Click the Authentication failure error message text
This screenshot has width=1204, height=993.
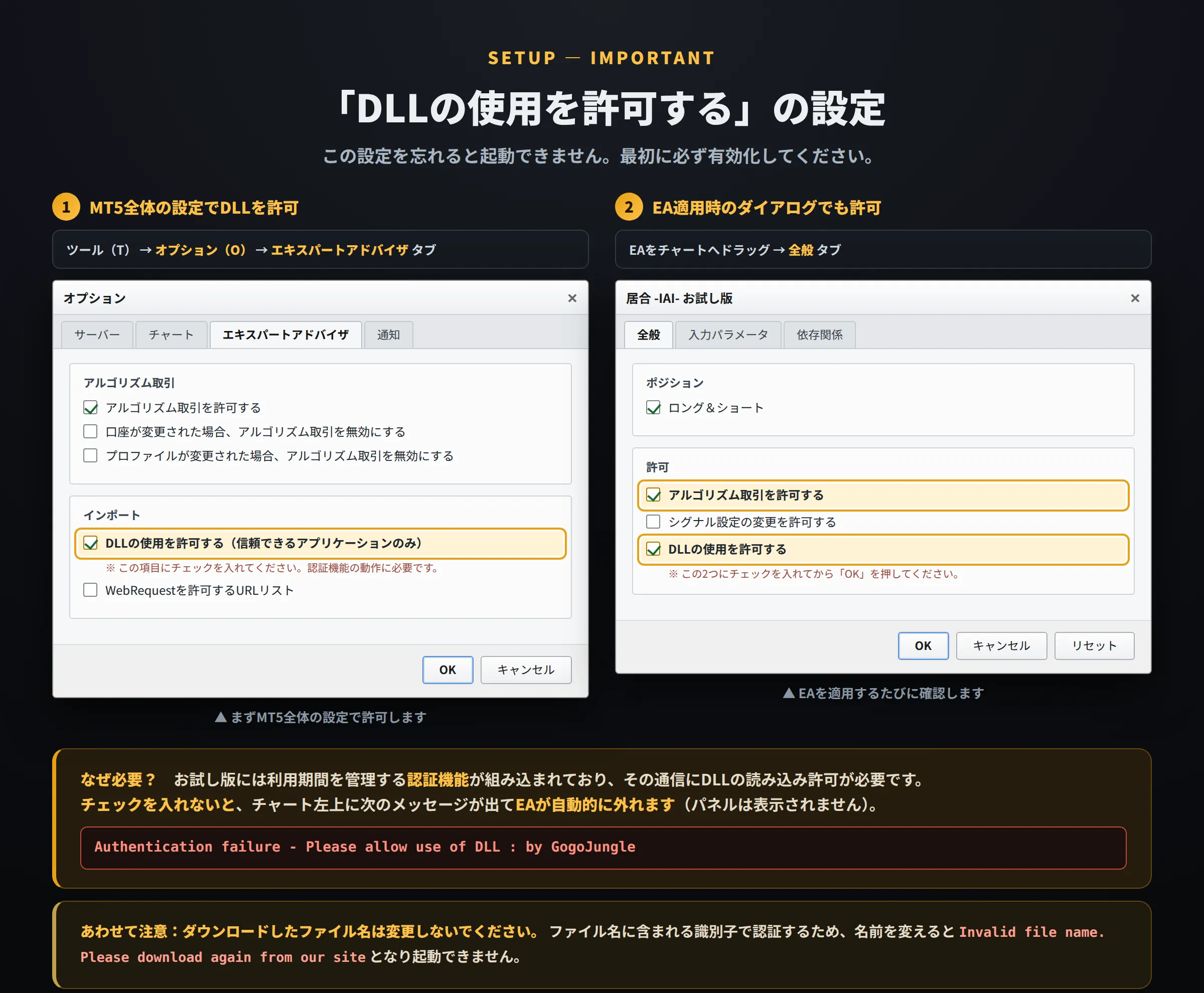click(x=365, y=847)
